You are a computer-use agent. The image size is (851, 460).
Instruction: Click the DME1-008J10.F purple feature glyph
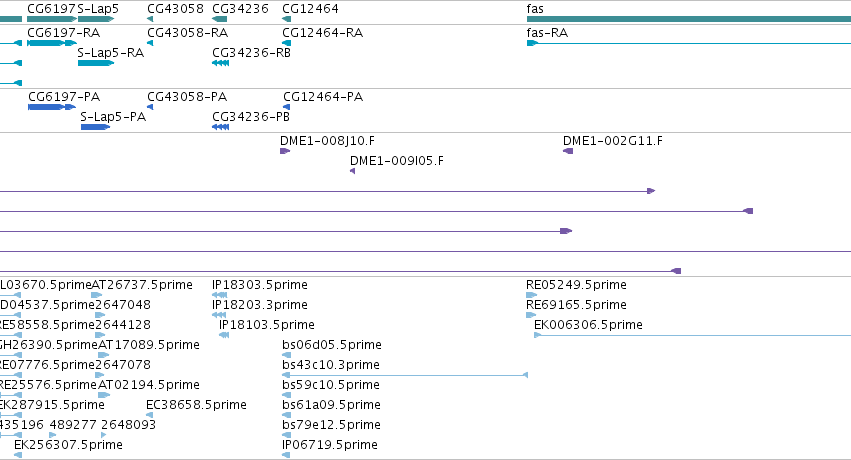285,151
